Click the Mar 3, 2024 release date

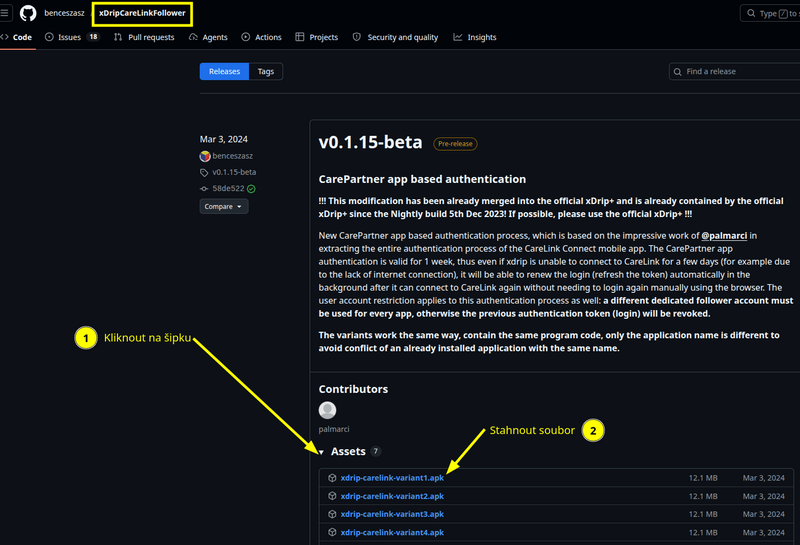(x=223, y=139)
